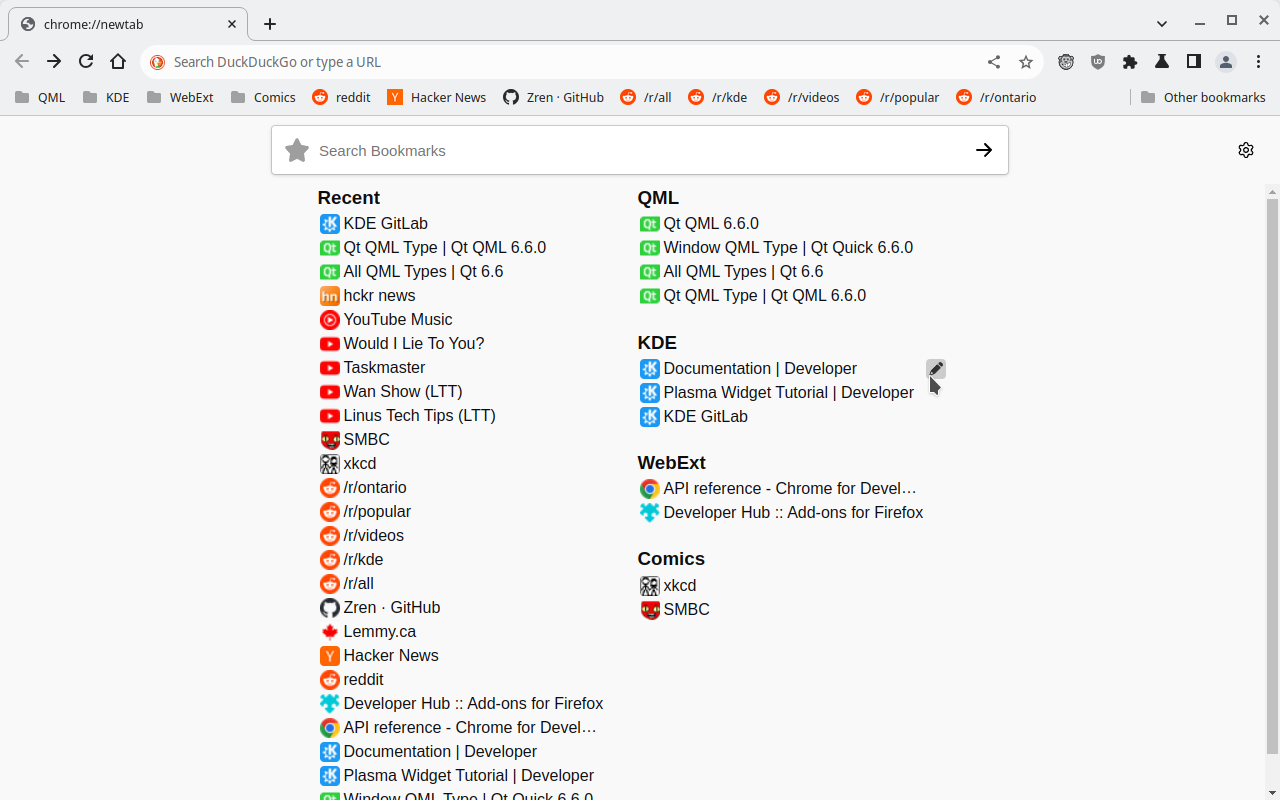
Task: Expand the tab search chevron
Action: [1162, 22]
